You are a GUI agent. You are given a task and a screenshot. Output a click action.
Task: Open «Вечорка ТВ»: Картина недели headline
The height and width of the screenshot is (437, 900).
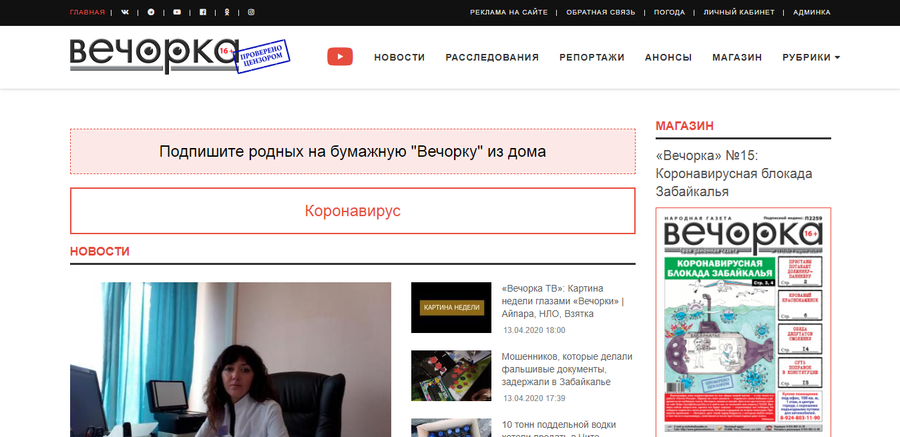pos(562,301)
